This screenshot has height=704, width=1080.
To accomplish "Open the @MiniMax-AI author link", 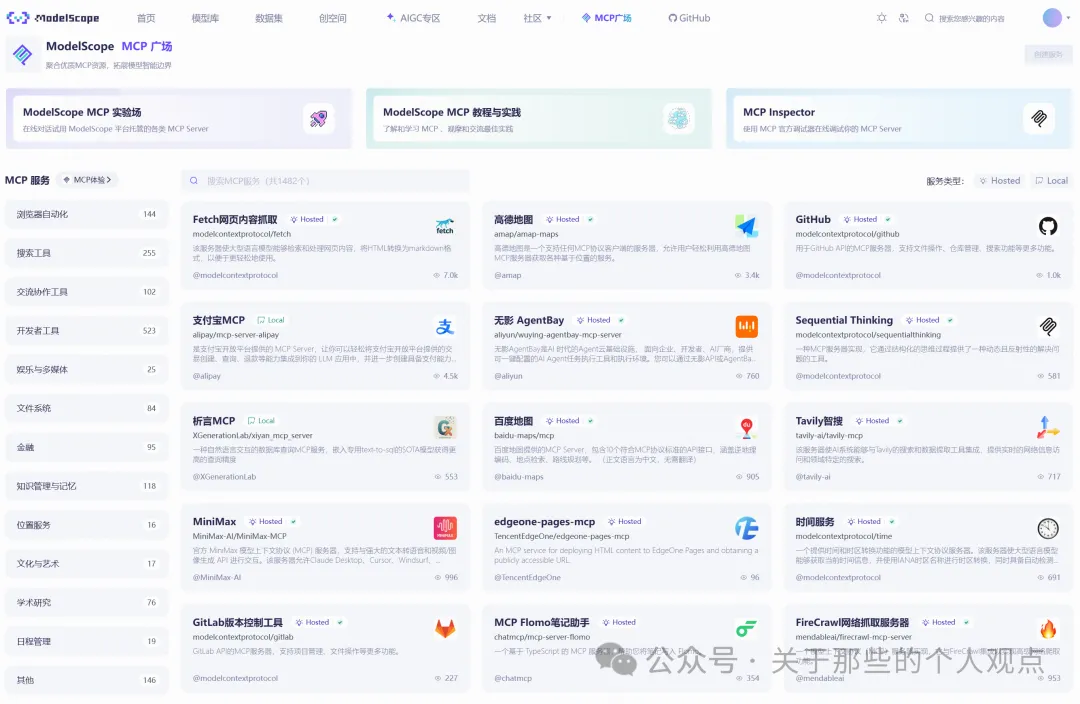I will click(x=217, y=577).
